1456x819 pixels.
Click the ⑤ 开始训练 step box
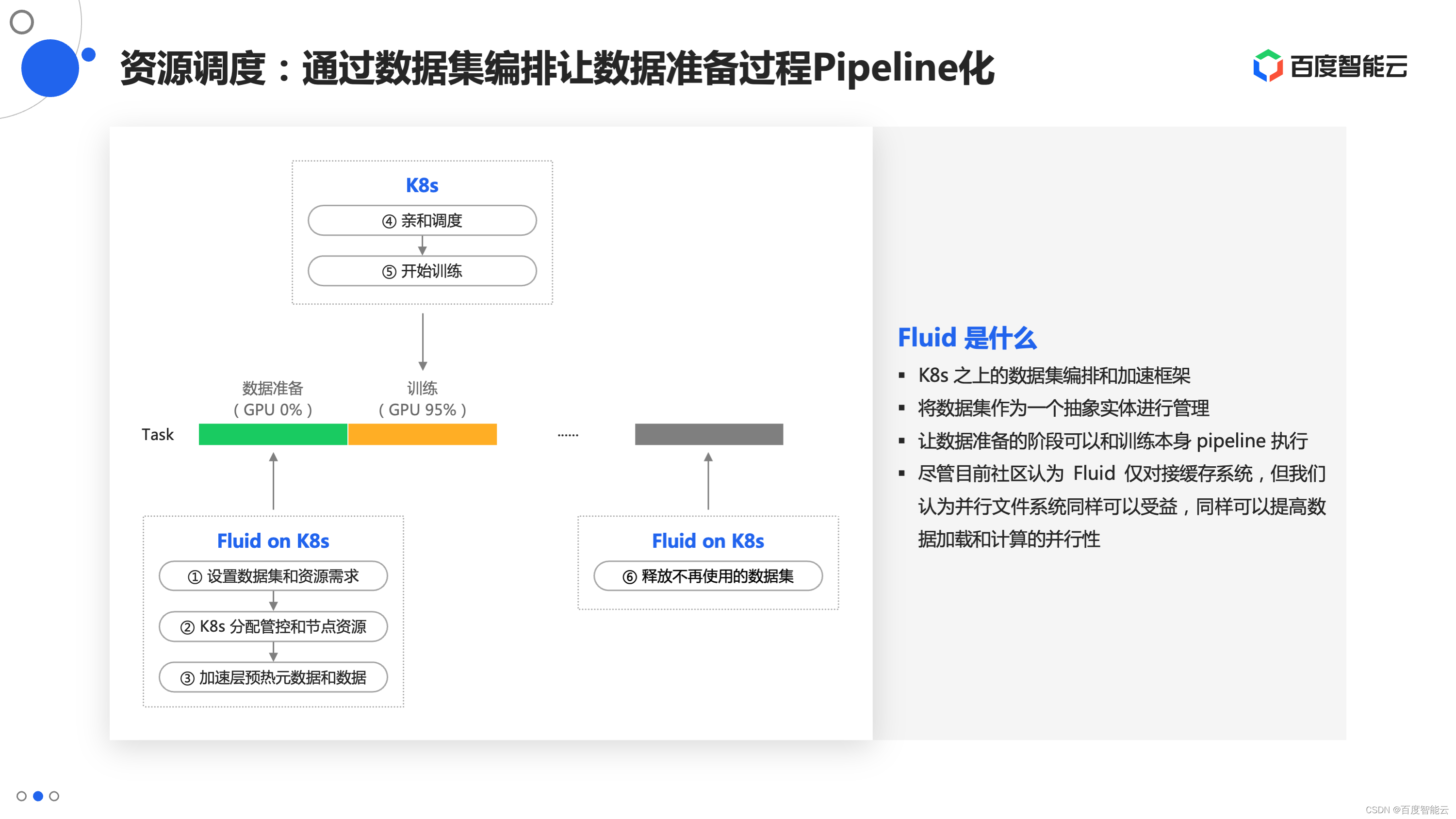(422, 271)
